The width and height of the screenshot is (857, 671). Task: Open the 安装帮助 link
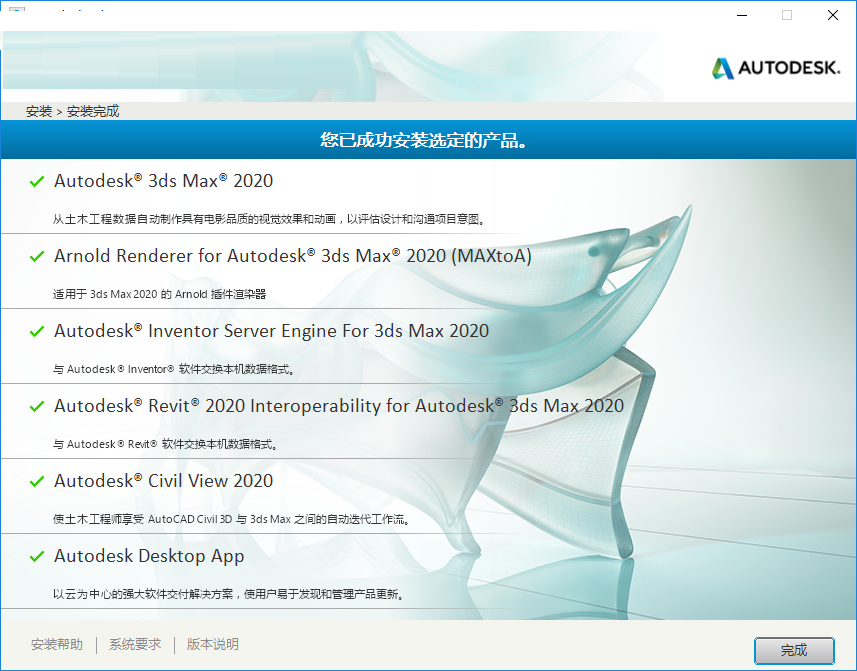(57, 645)
